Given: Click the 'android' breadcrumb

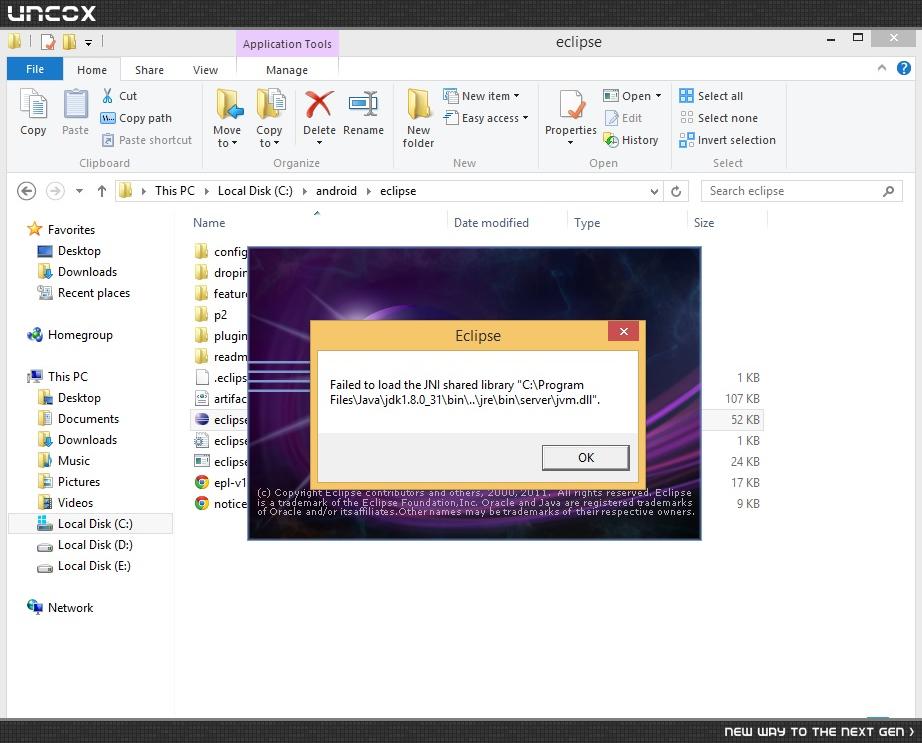Looking at the screenshot, I should 336,191.
